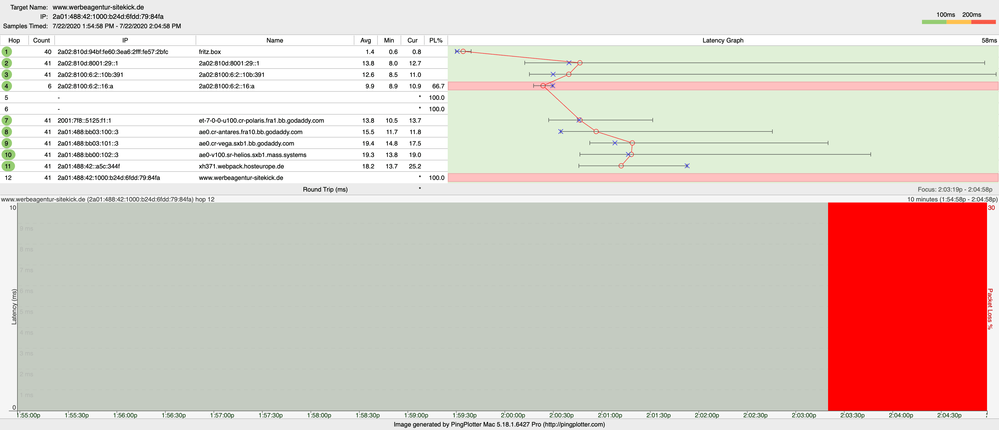Click the hop 12 timeline graph title
Image resolution: width=999 pixels, height=430 pixels.
pos(107,199)
